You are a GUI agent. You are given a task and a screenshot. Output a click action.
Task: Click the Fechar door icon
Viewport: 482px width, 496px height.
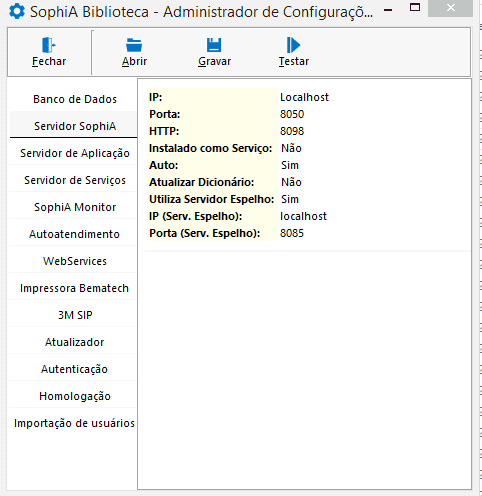(49, 45)
